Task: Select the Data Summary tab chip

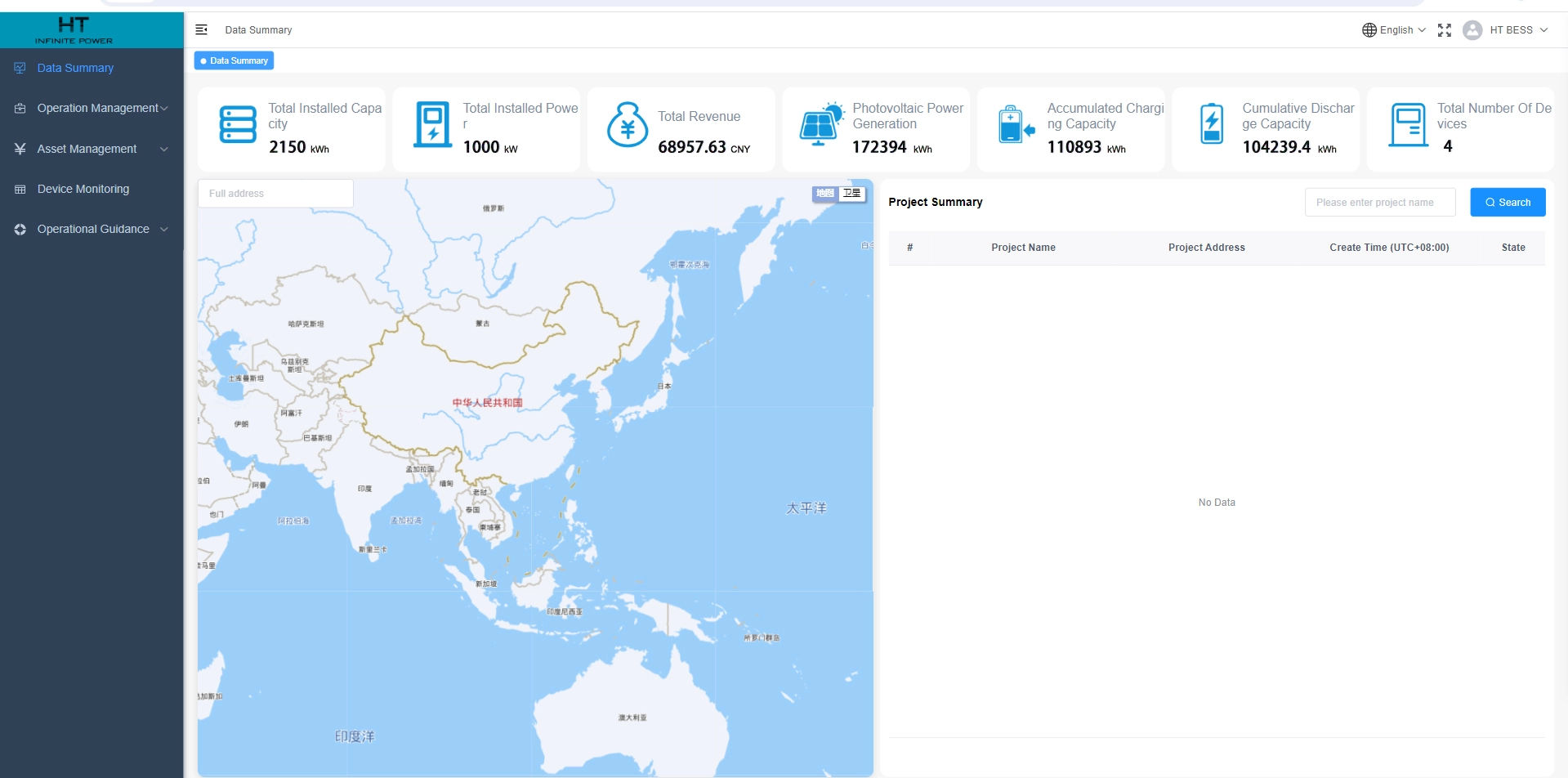Action: 234,60
